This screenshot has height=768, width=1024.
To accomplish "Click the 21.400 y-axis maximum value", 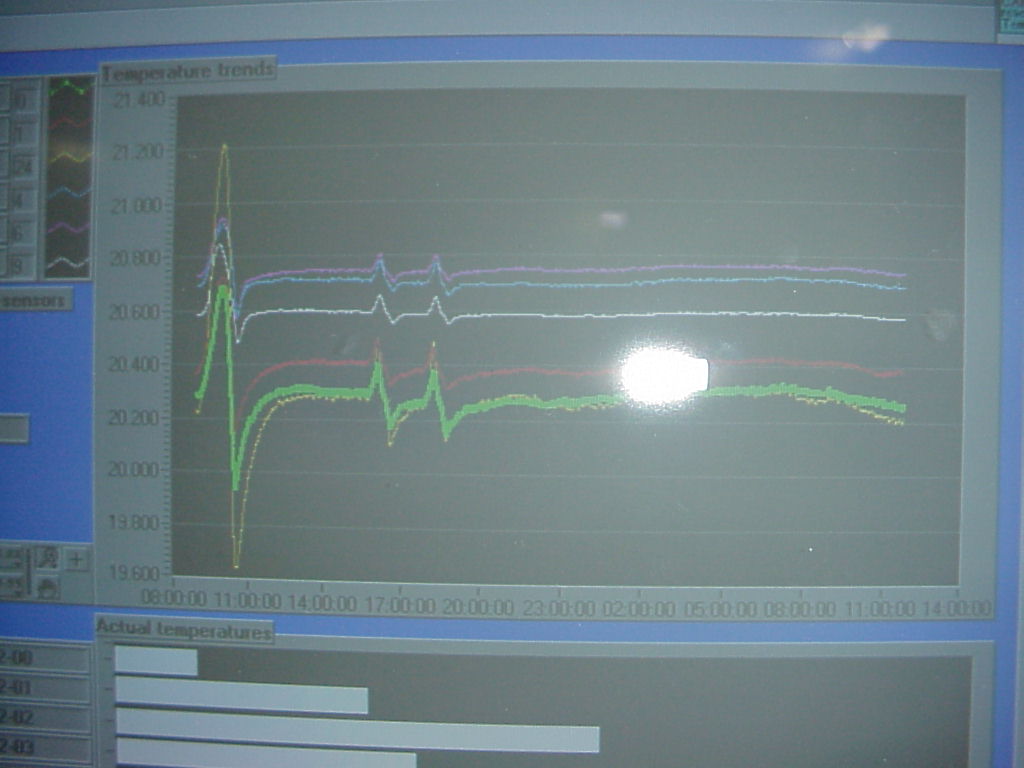I will point(138,101).
